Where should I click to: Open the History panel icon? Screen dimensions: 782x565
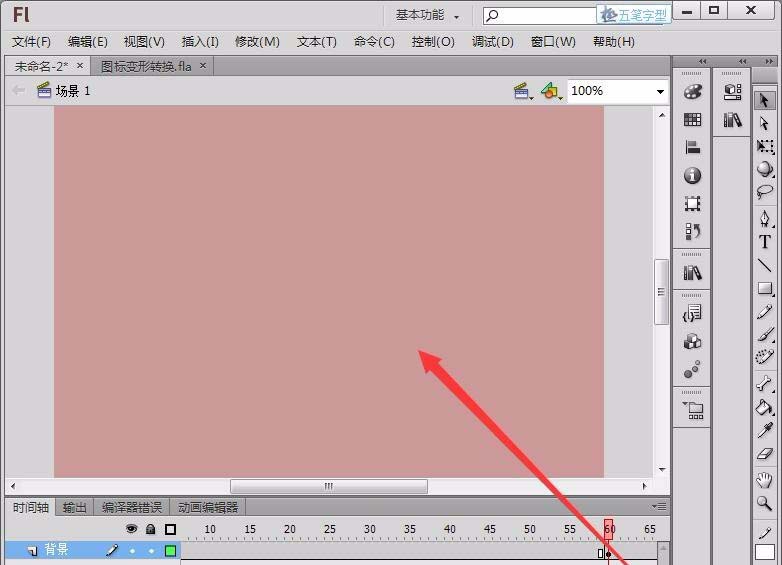(x=692, y=231)
